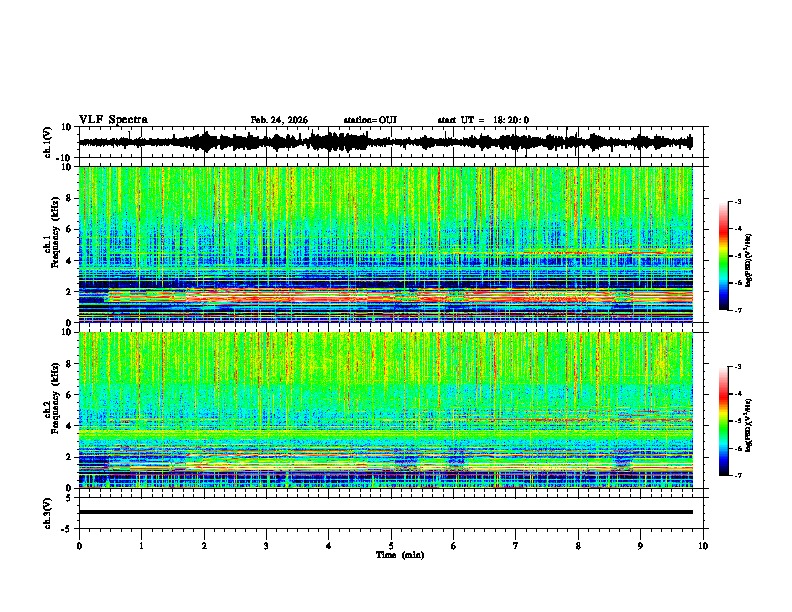792x612 pixels.
Task: Click the "Time (min)" axis title
Action: (x=400, y=555)
